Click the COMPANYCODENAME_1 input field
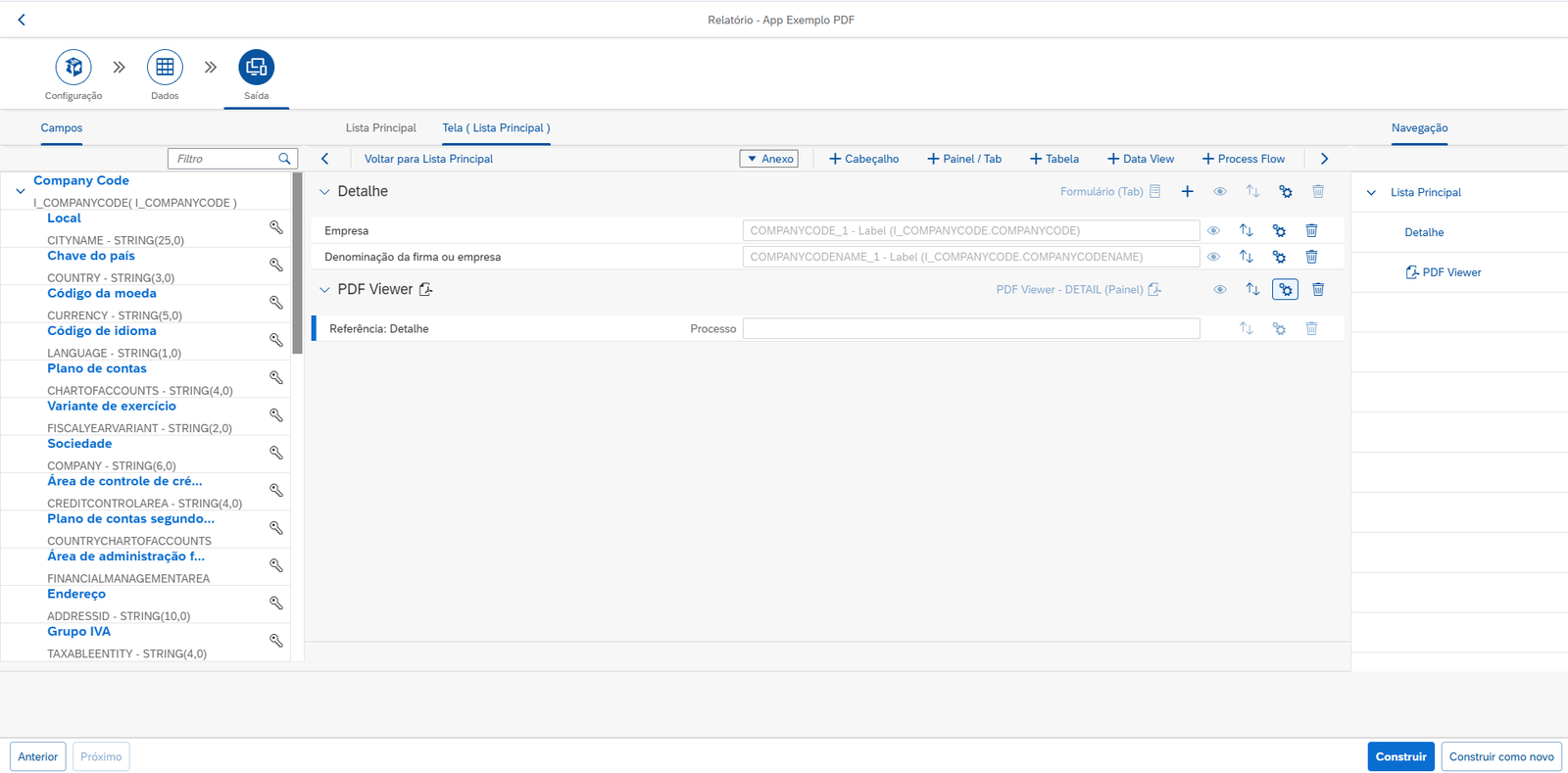The image size is (1568, 773). [x=971, y=257]
